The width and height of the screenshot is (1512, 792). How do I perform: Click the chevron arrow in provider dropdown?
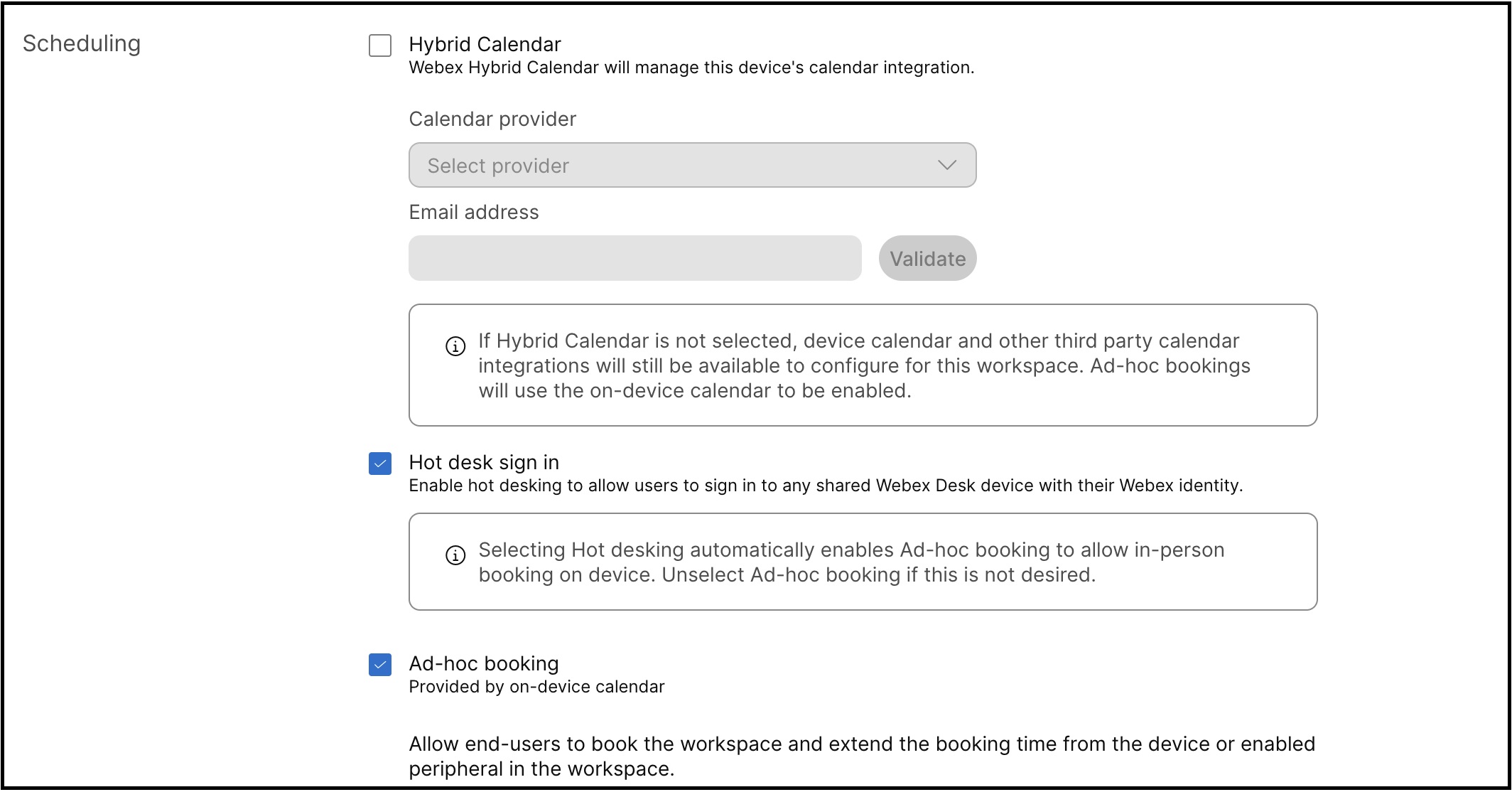(946, 165)
